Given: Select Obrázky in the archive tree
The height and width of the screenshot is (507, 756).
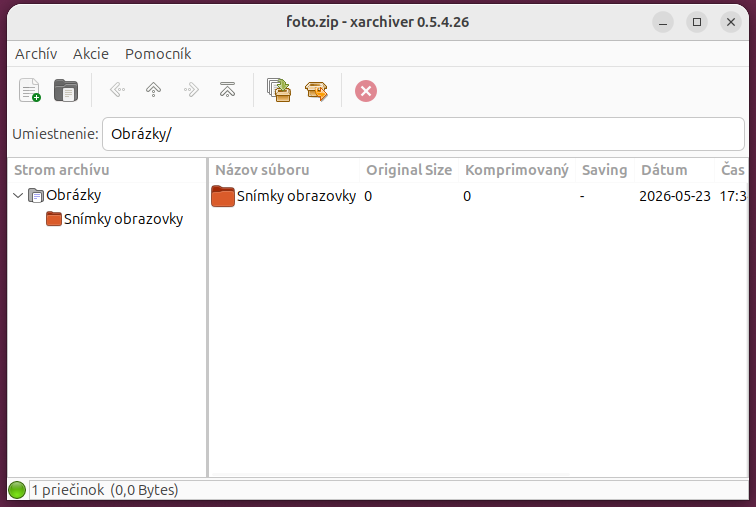Looking at the screenshot, I should pyautogui.click(x=74, y=195).
